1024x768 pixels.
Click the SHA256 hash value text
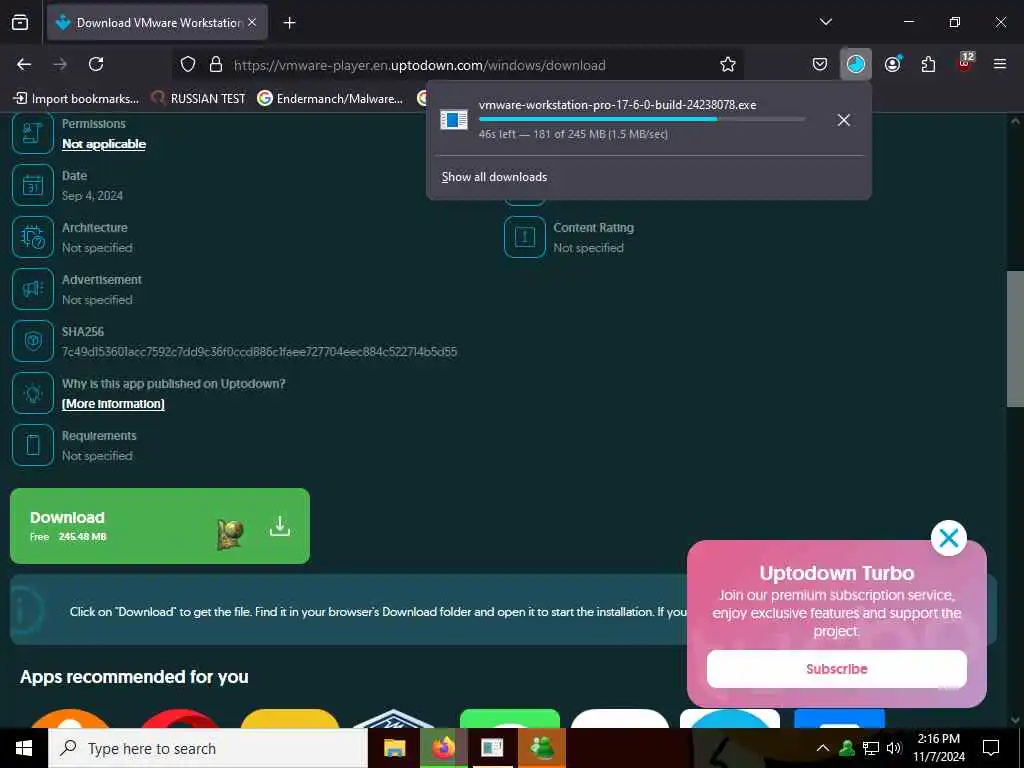[x=259, y=352]
